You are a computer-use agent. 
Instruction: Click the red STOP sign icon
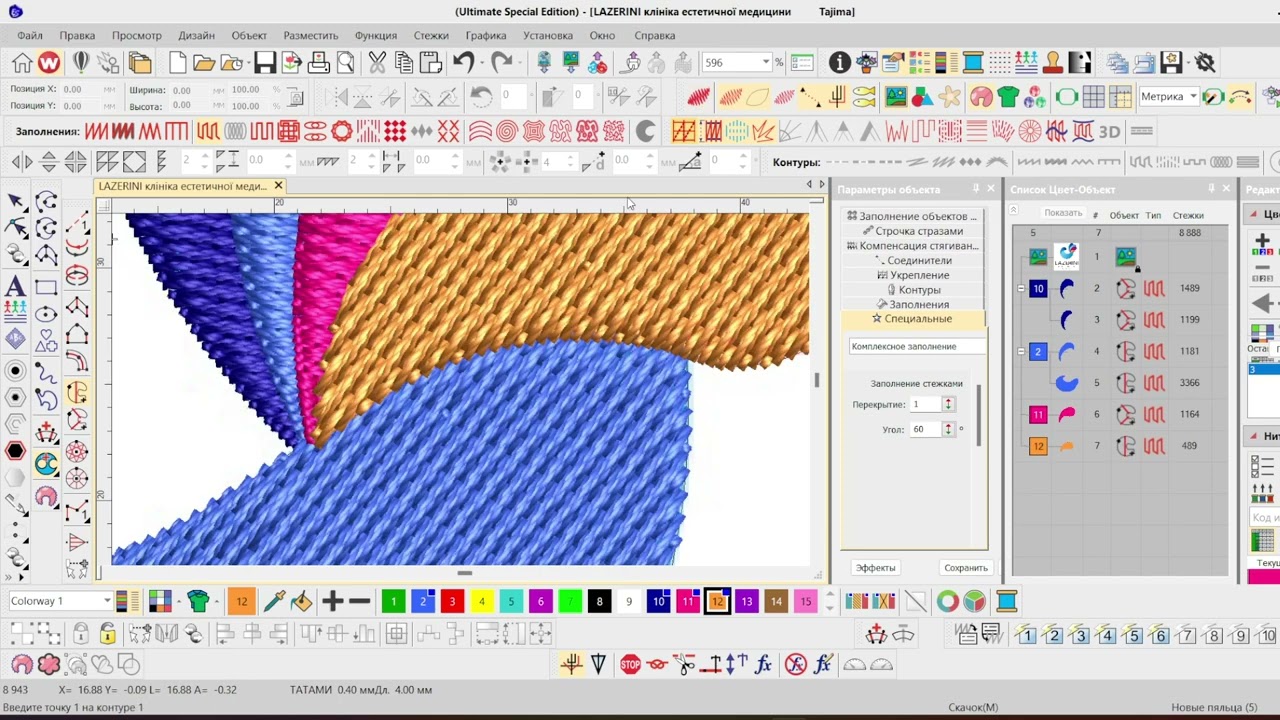(630, 664)
